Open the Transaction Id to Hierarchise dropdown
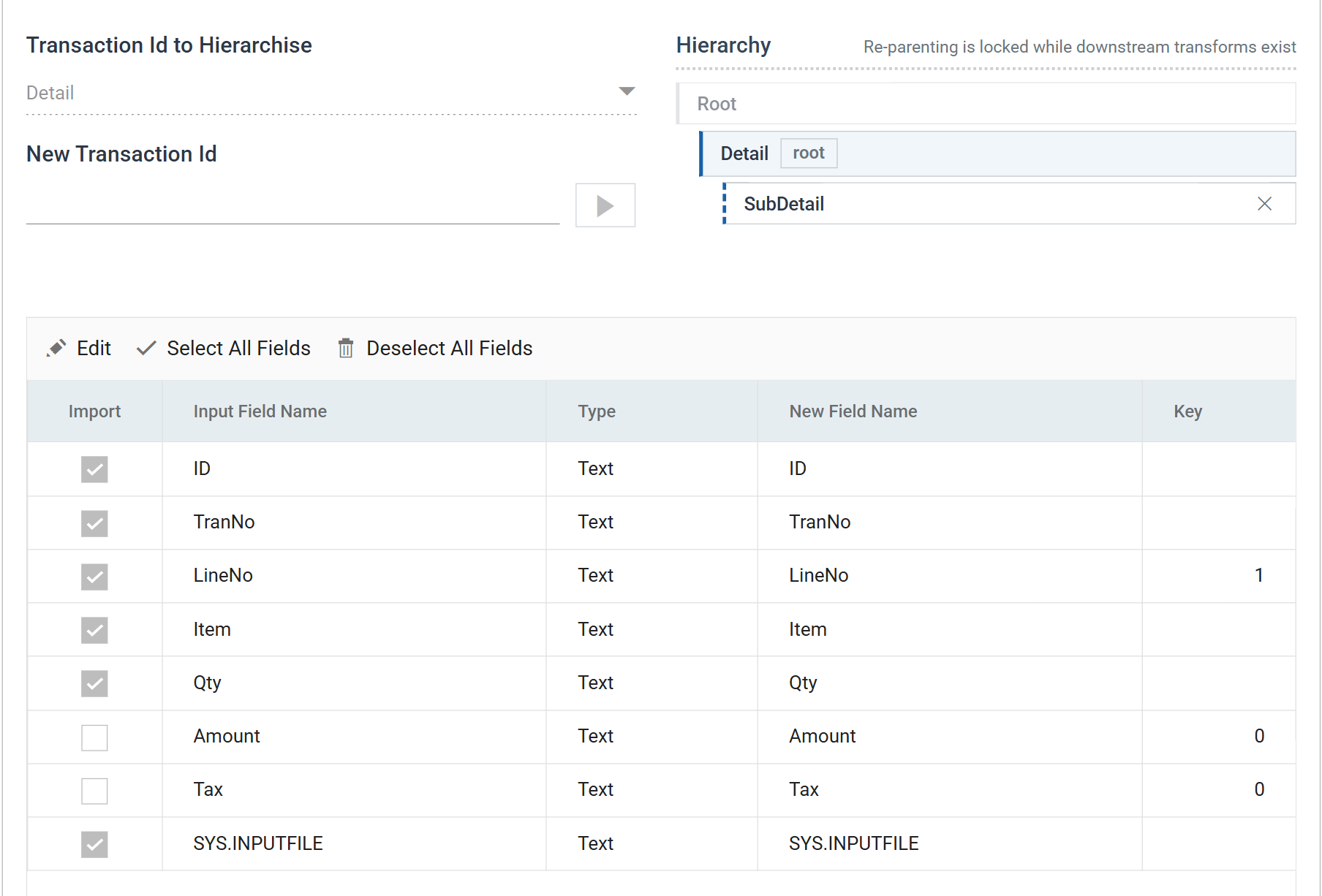Image resolution: width=1322 pixels, height=896 pixels. pos(331,93)
